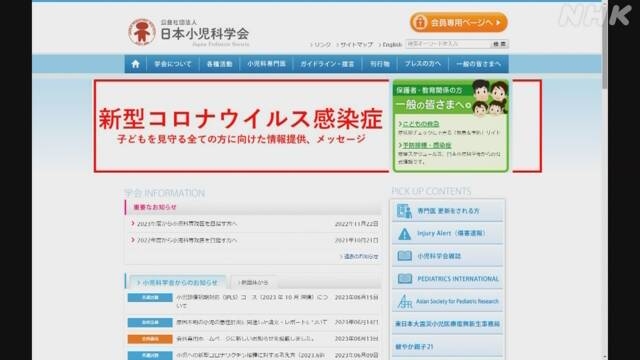
Task: Click the page vertical scrollbar thumb
Action: 604,45
